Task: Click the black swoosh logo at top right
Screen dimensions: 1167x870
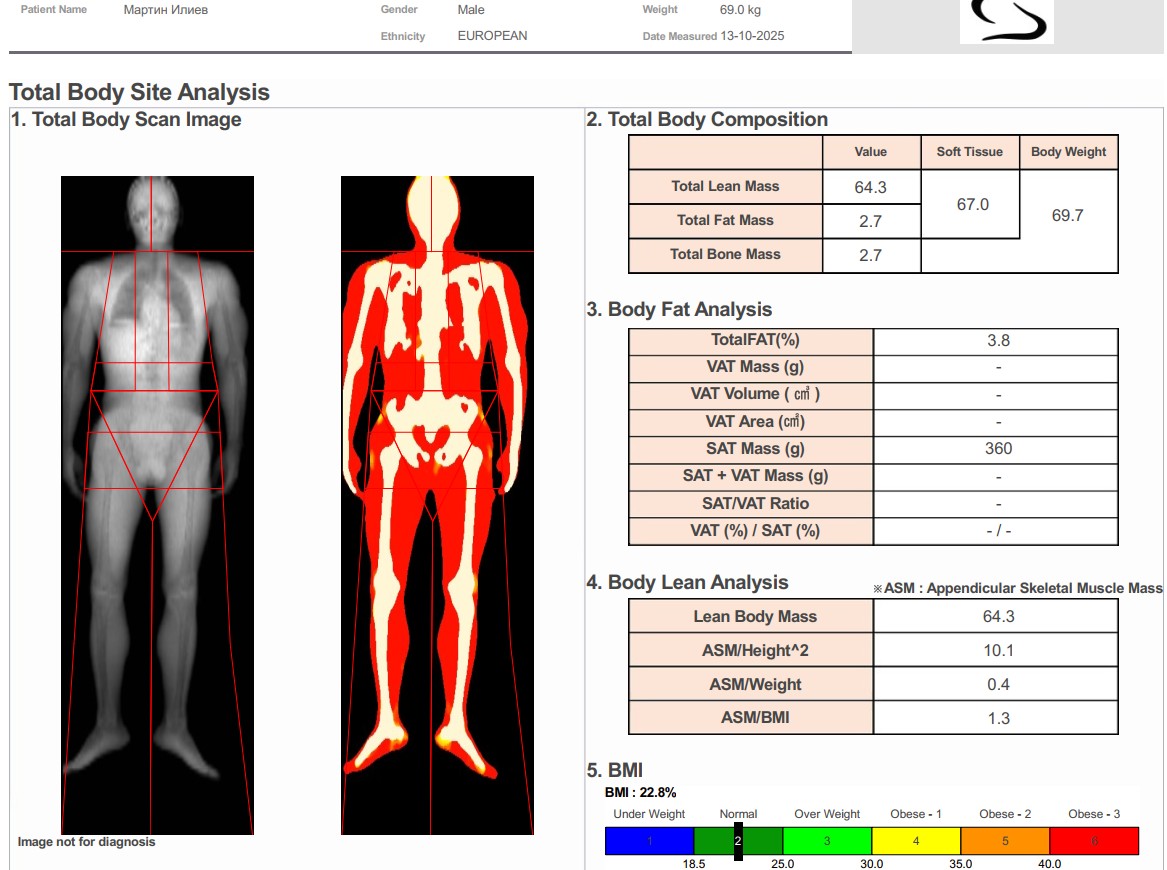Action: pos(1006,20)
